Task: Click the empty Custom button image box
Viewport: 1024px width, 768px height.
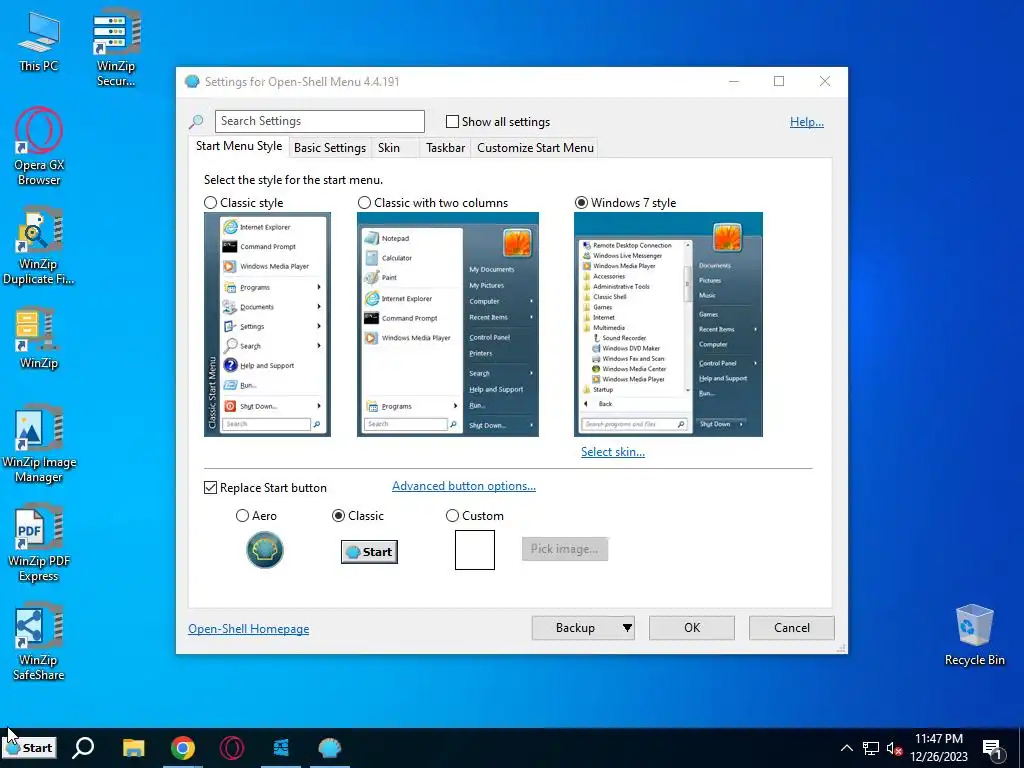Action: 475,550
